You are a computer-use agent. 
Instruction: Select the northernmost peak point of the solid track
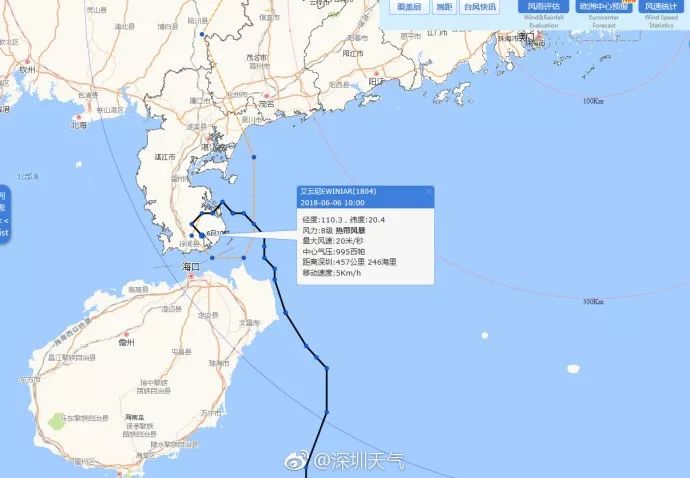pyautogui.click(x=223, y=202)
